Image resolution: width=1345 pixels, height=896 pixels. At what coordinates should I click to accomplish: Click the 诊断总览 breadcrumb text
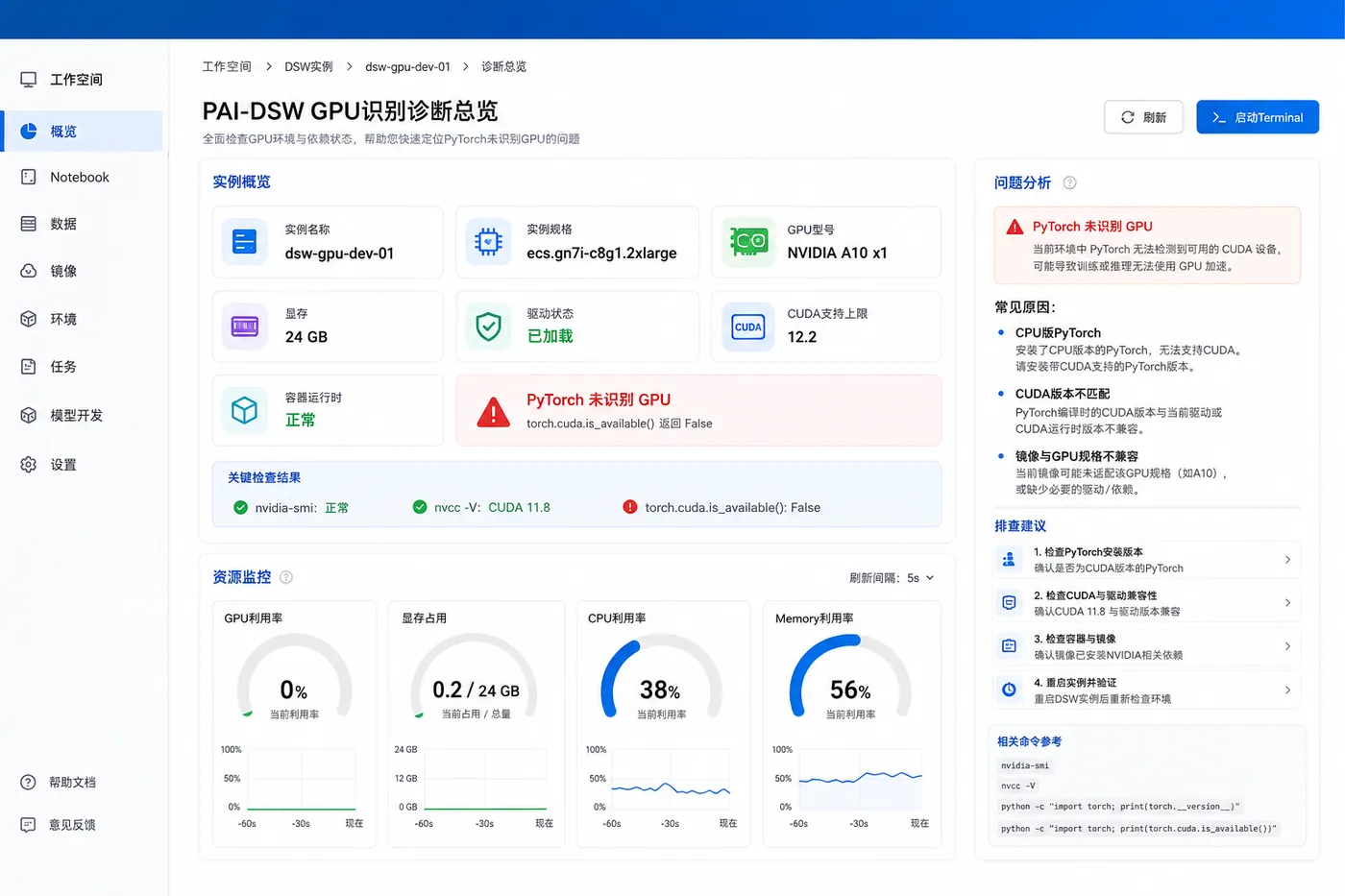[x=503, y=66]
